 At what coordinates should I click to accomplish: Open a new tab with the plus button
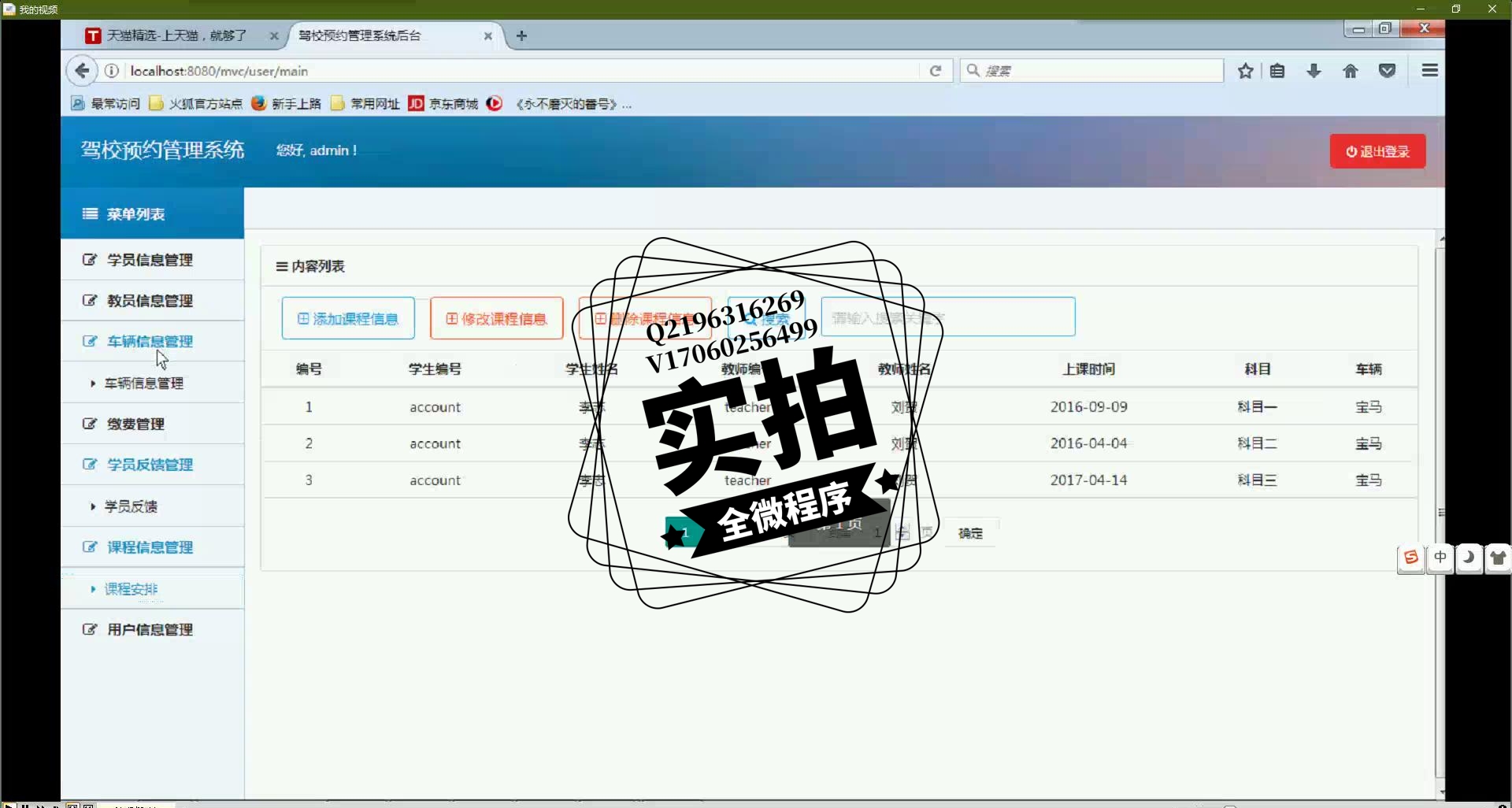(521, 35)
